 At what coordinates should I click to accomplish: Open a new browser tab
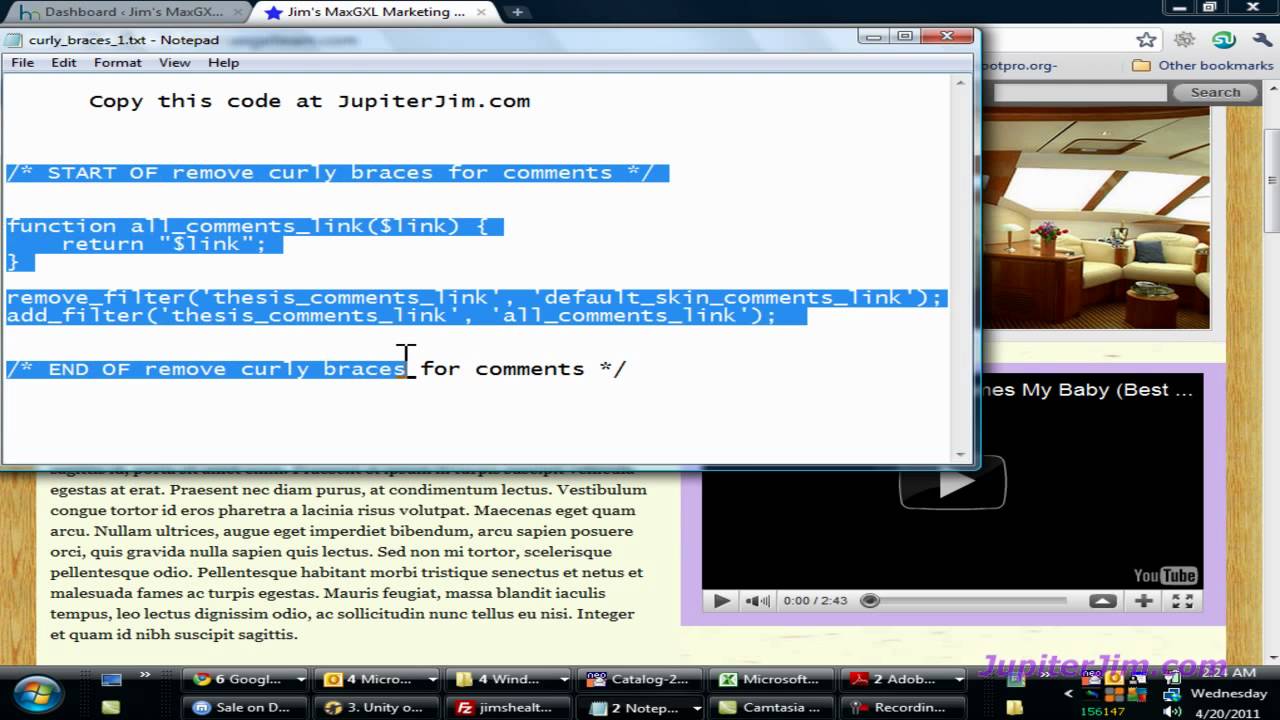(x=517, y=12)
